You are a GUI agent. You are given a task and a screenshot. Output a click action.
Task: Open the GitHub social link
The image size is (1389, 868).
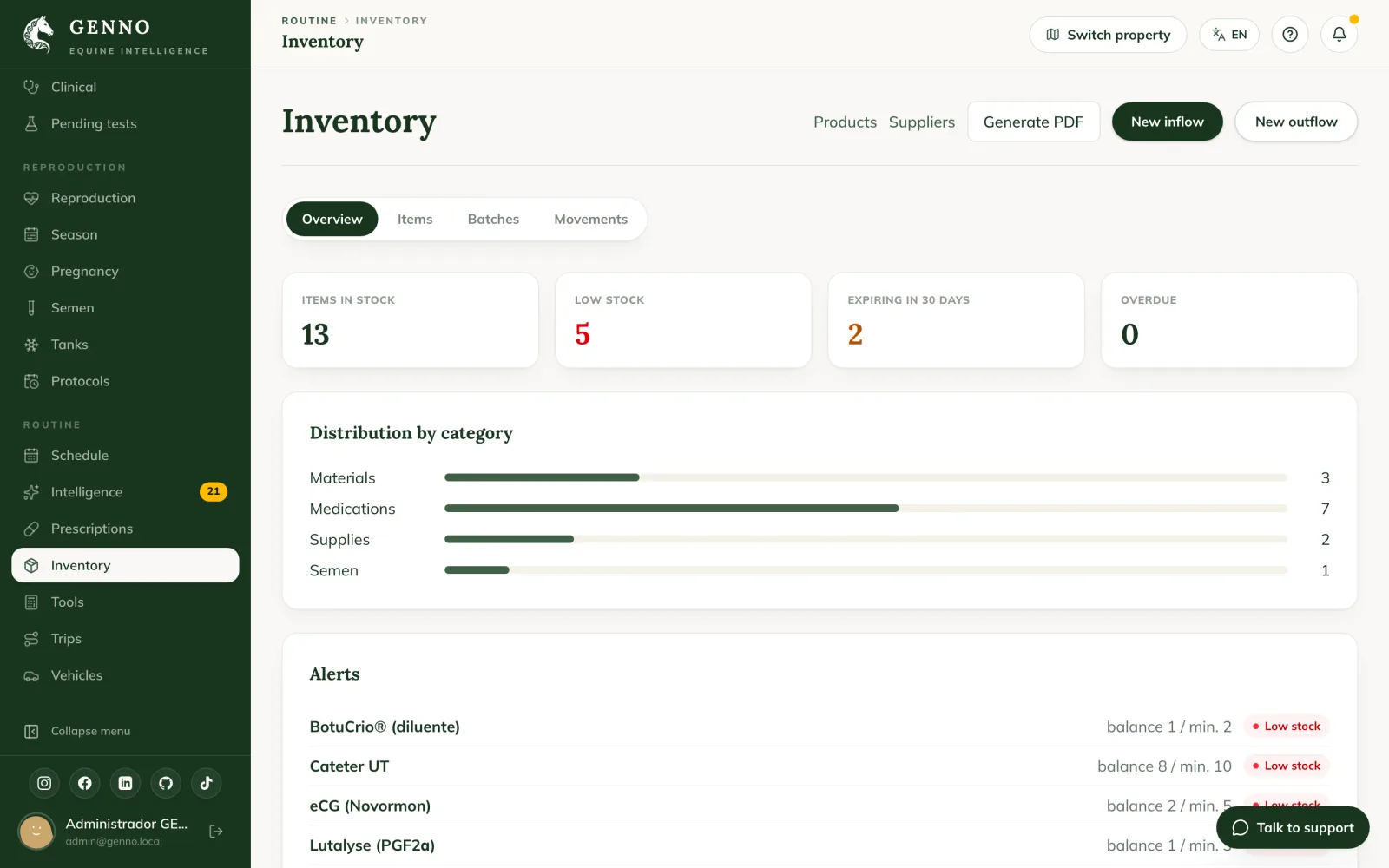click(166, 783)
